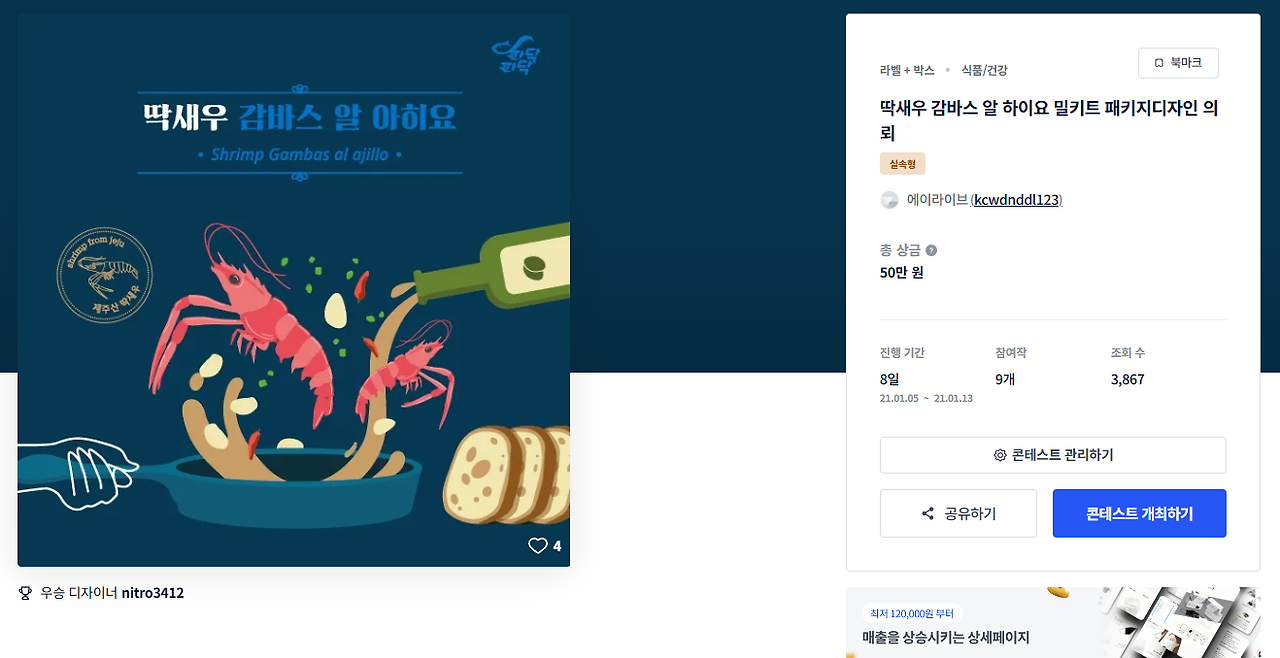
Task: Open winning designer nitro3412 profile
Action: pos(153,593)
